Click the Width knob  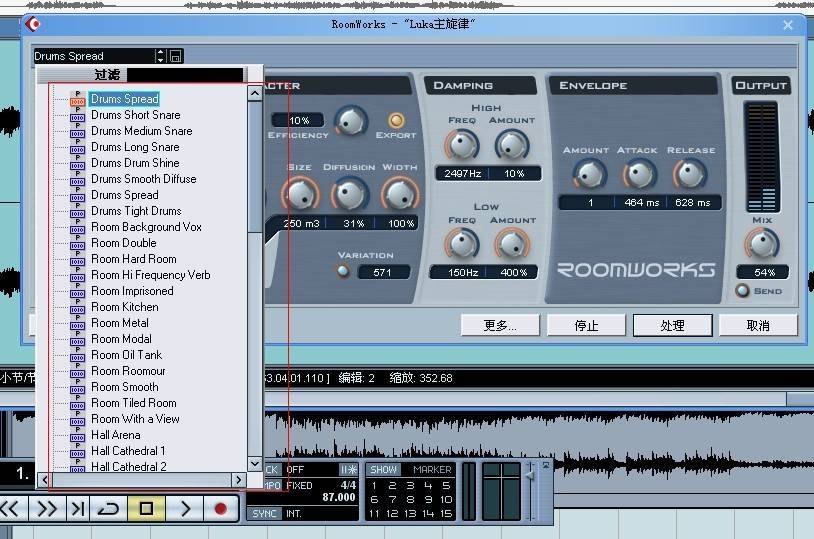click(x=400, y=194)
